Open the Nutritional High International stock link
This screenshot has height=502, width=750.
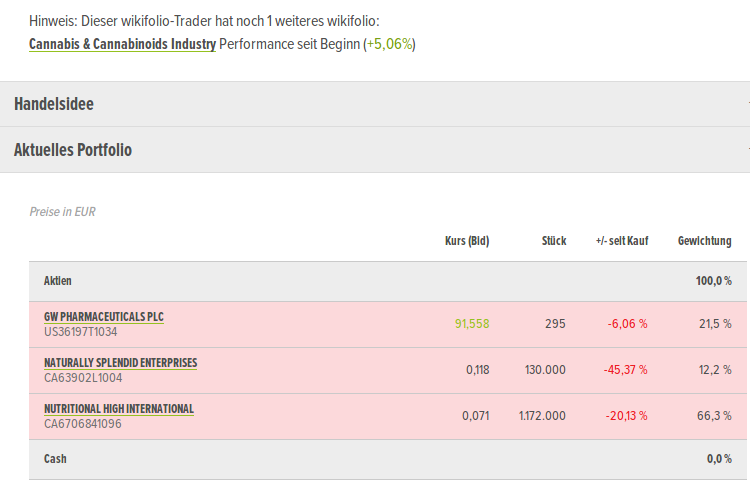119,409
